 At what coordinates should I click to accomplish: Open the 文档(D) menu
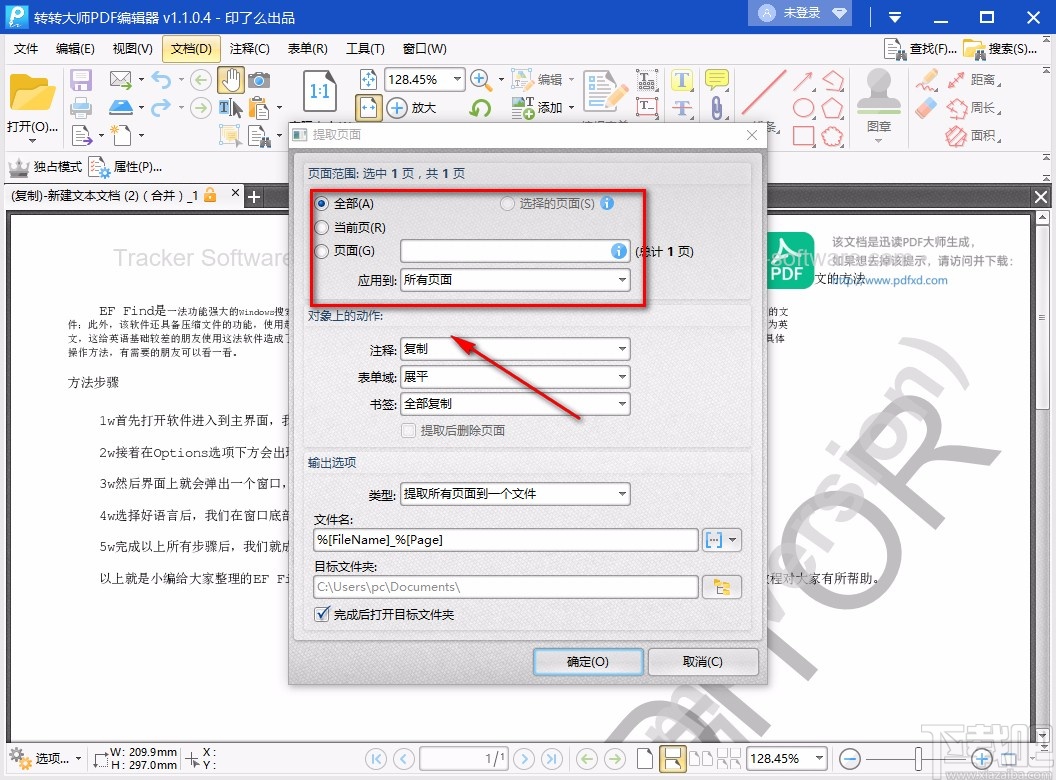[x=190, y=47]
